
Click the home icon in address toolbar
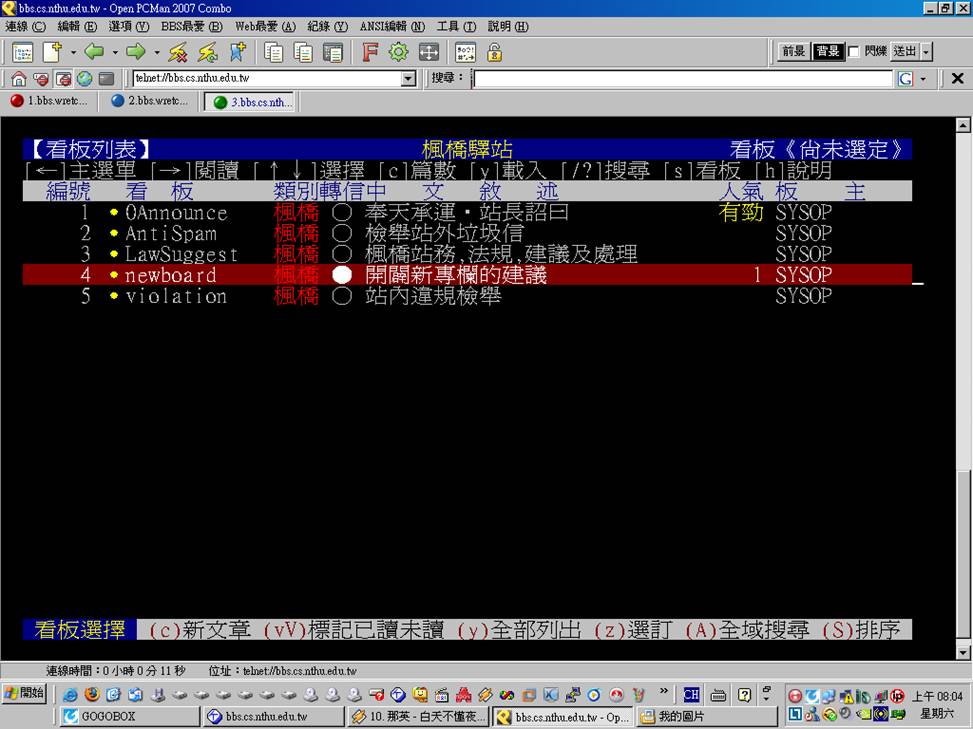(19, 78)
